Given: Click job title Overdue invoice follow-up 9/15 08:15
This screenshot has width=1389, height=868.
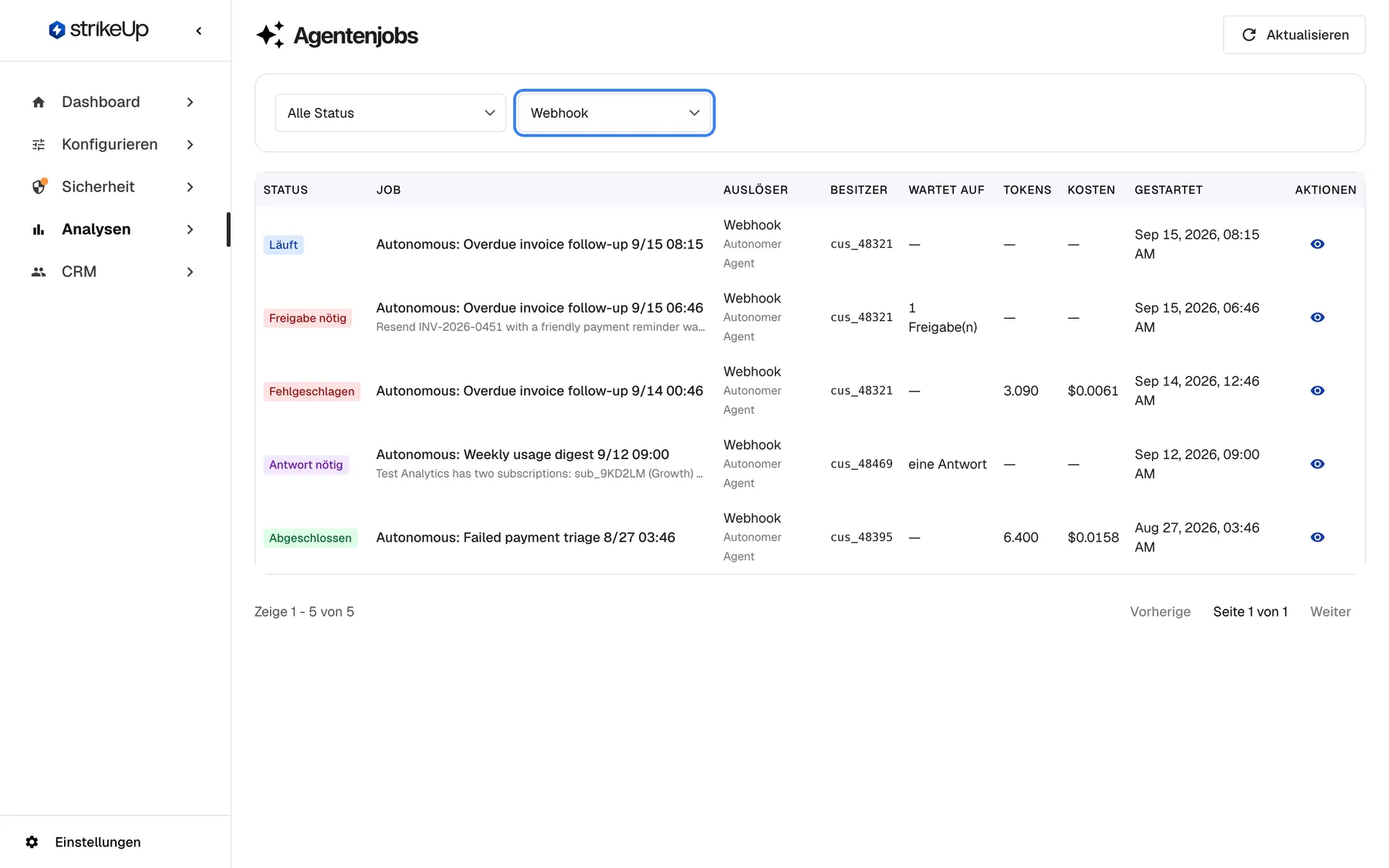Looking at the screenshot, I should [539, 244].
